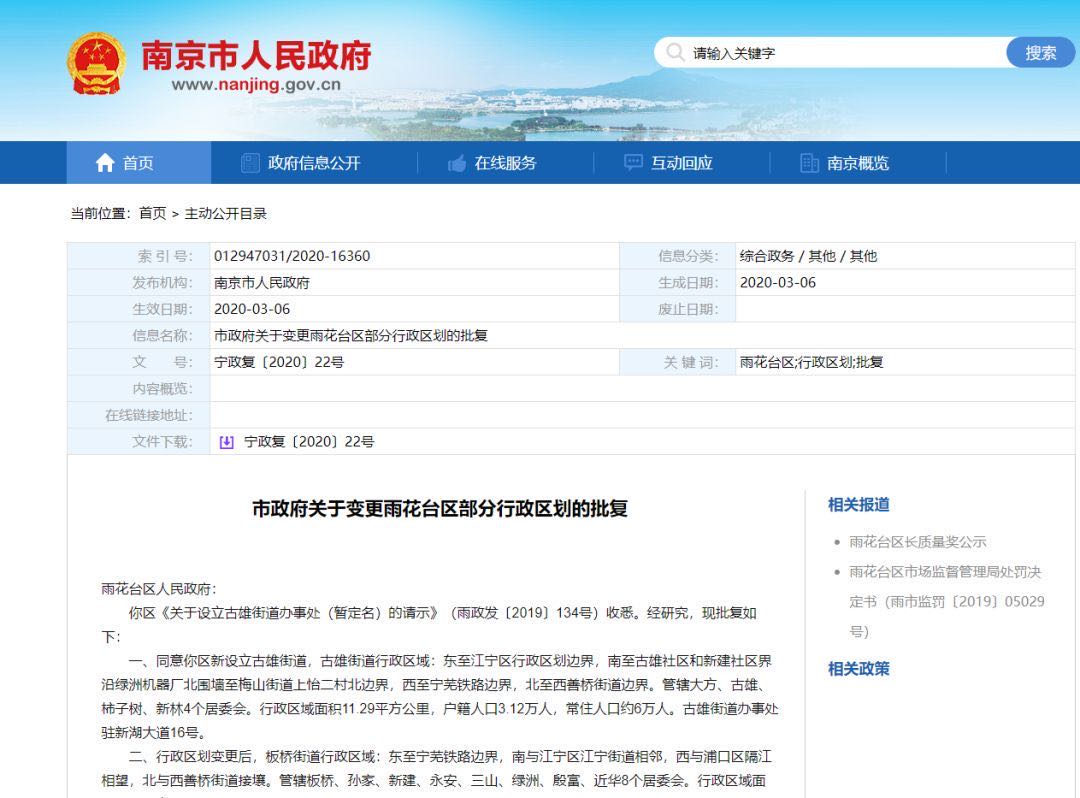Screen dimensions: 1080x798
Task: Click the 索引号 label
Action: tap(165, 256)
